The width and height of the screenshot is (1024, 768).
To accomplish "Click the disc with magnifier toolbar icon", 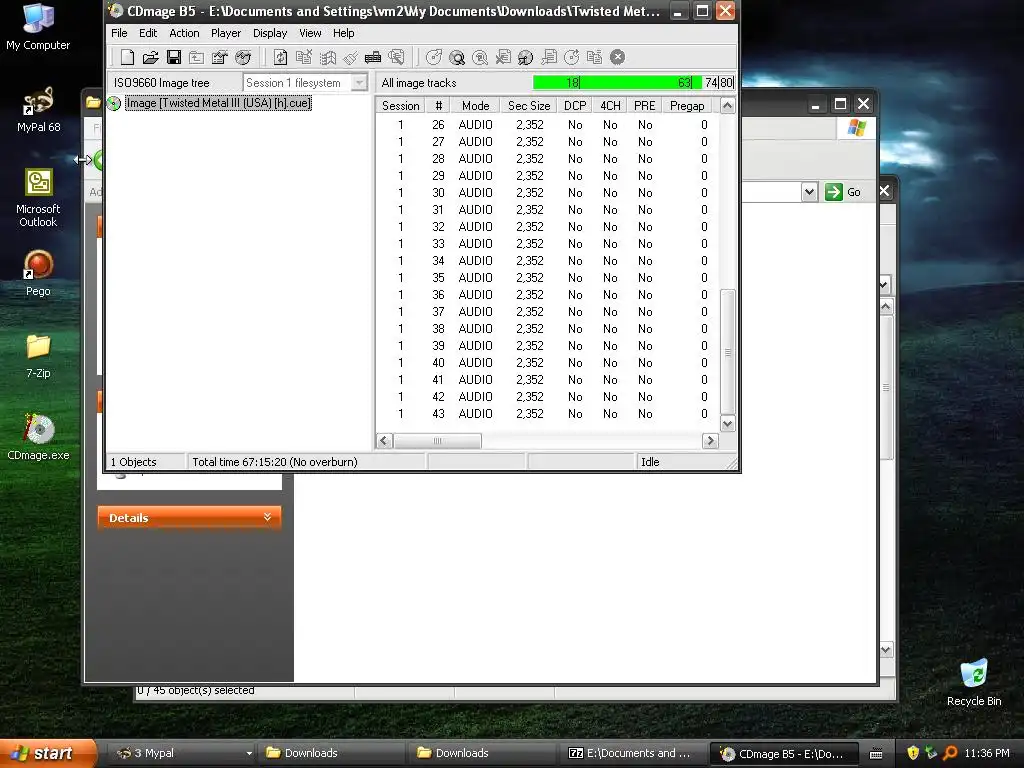I will [457, 57].
